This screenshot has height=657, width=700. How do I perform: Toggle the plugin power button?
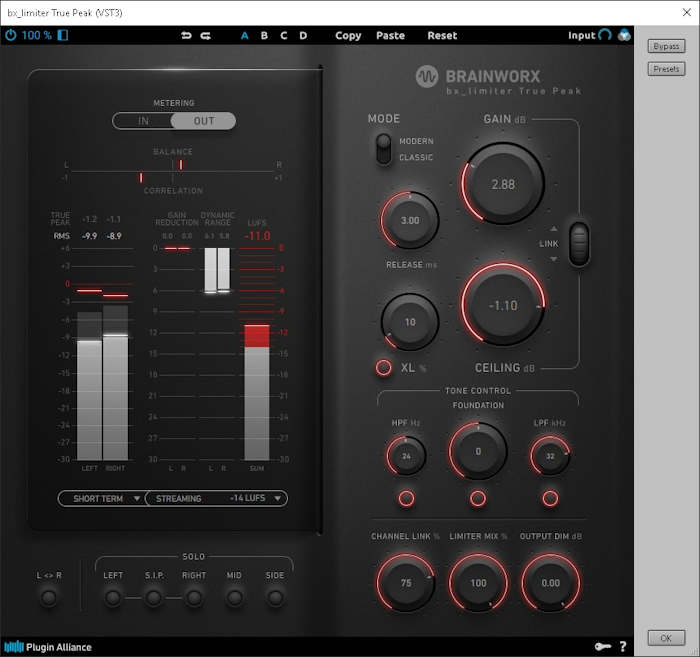click(11, 35)
